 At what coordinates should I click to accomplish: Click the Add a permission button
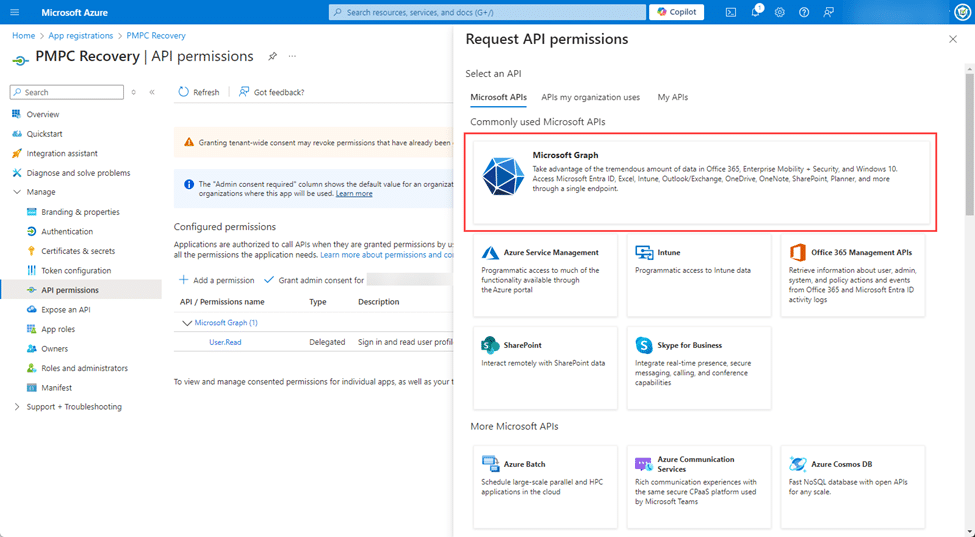click(x=216, y=280)
